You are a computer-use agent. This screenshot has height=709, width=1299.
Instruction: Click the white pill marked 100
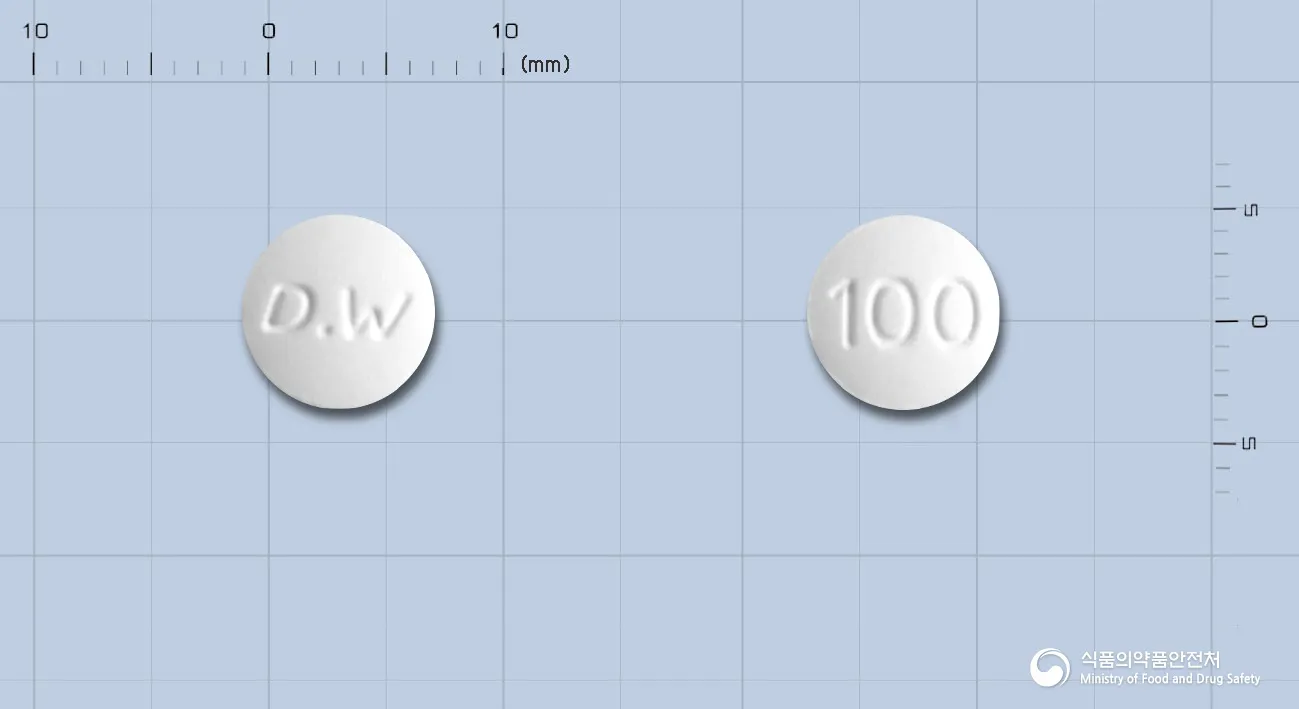[x=904, y=312]
